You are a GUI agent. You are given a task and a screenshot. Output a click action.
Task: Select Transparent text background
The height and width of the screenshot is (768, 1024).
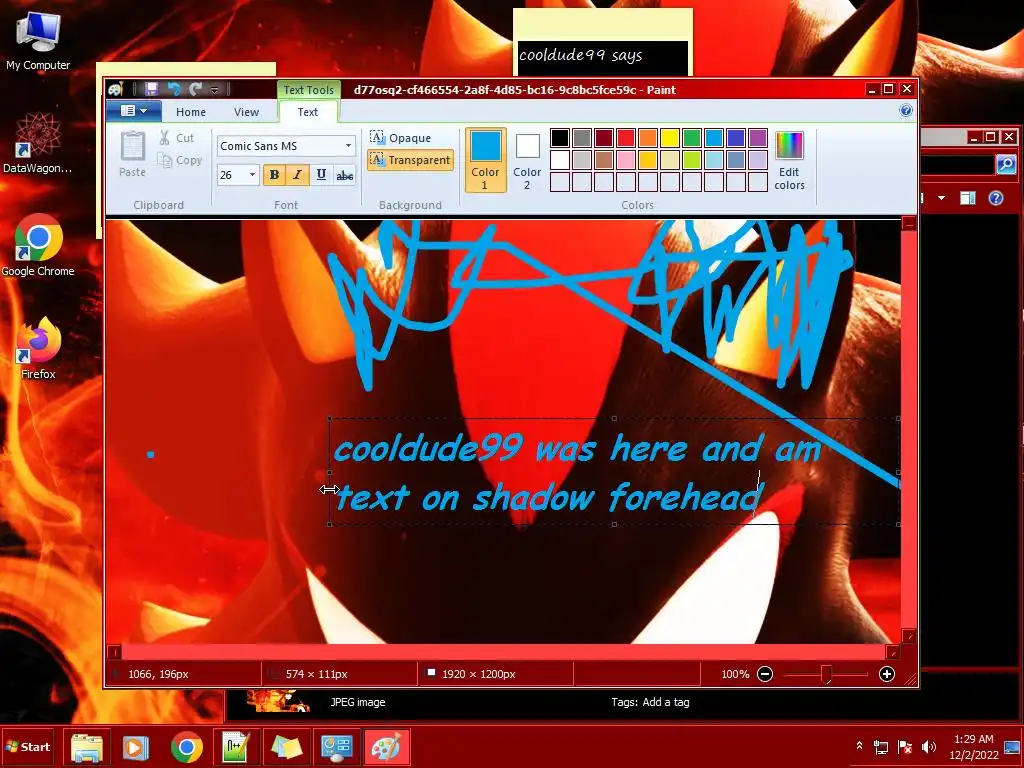410,160
